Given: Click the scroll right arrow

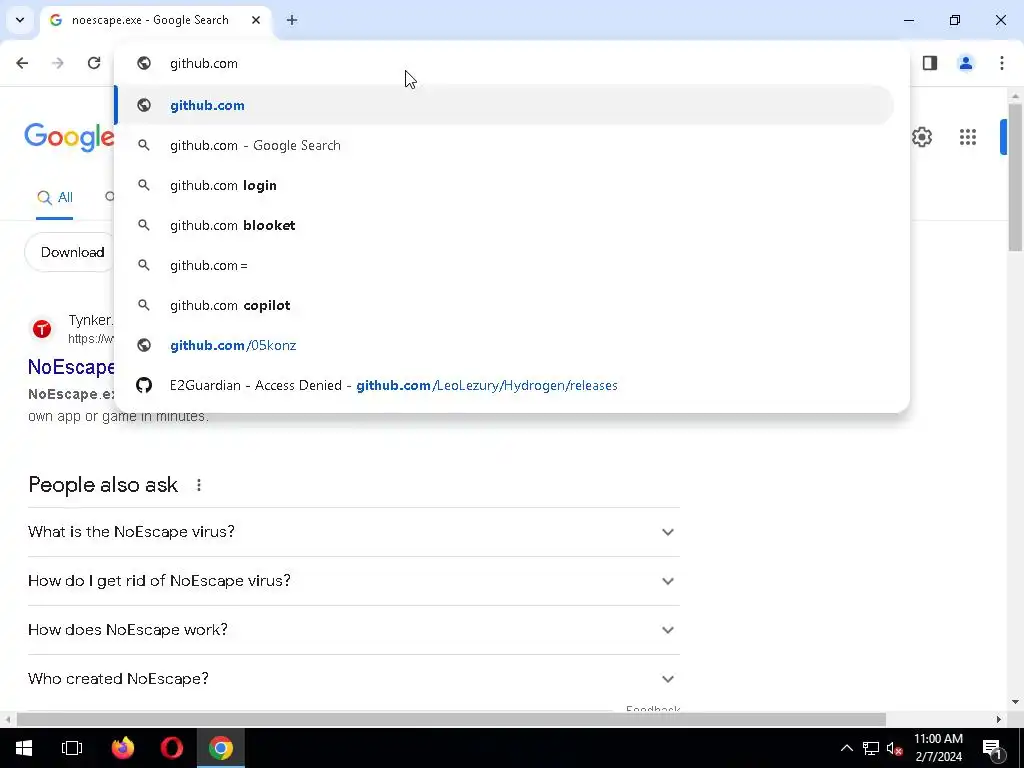Looking at the screenshot, I should coord(999,719).
